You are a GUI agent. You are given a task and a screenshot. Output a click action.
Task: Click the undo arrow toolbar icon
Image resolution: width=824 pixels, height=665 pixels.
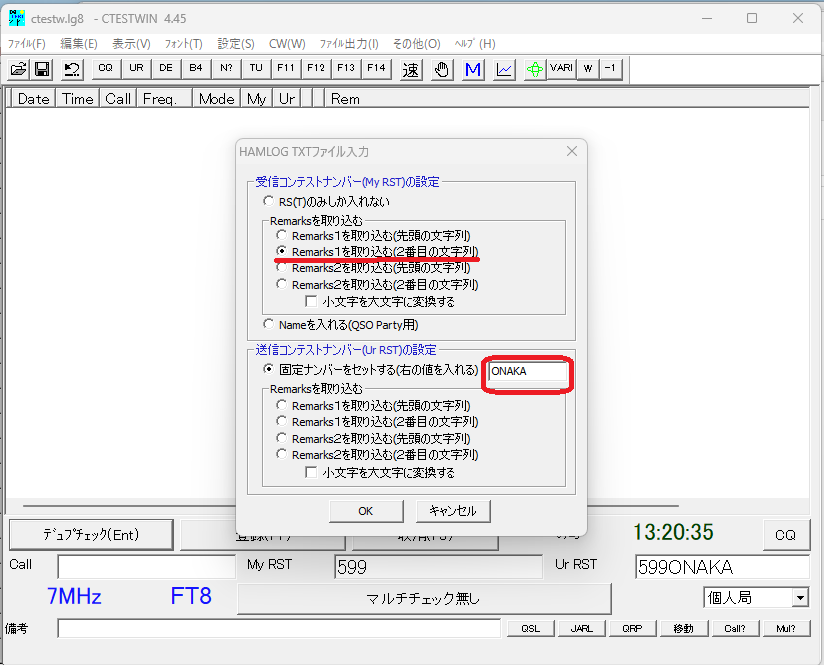[72, 69]
